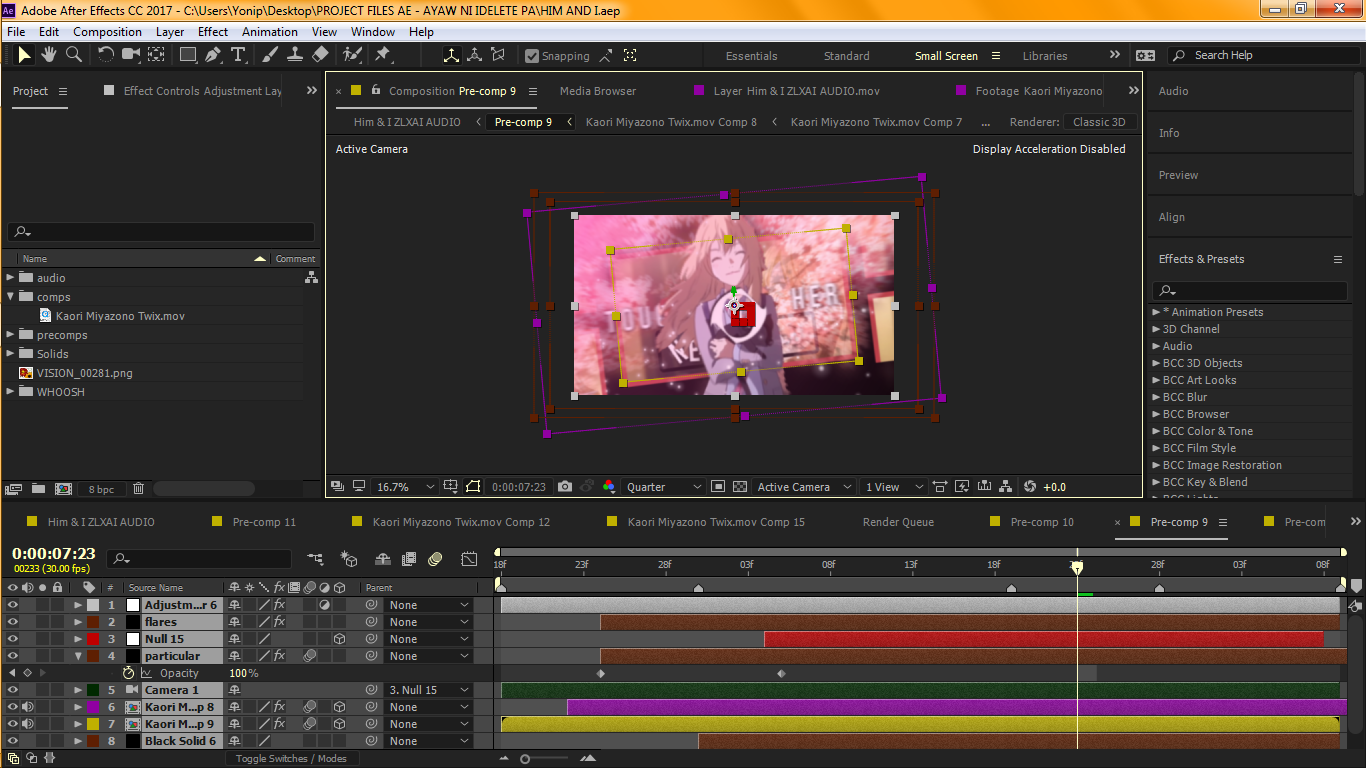Hide the Camera 1 layer
The image size is (1366, 768).
coord(13,690)
